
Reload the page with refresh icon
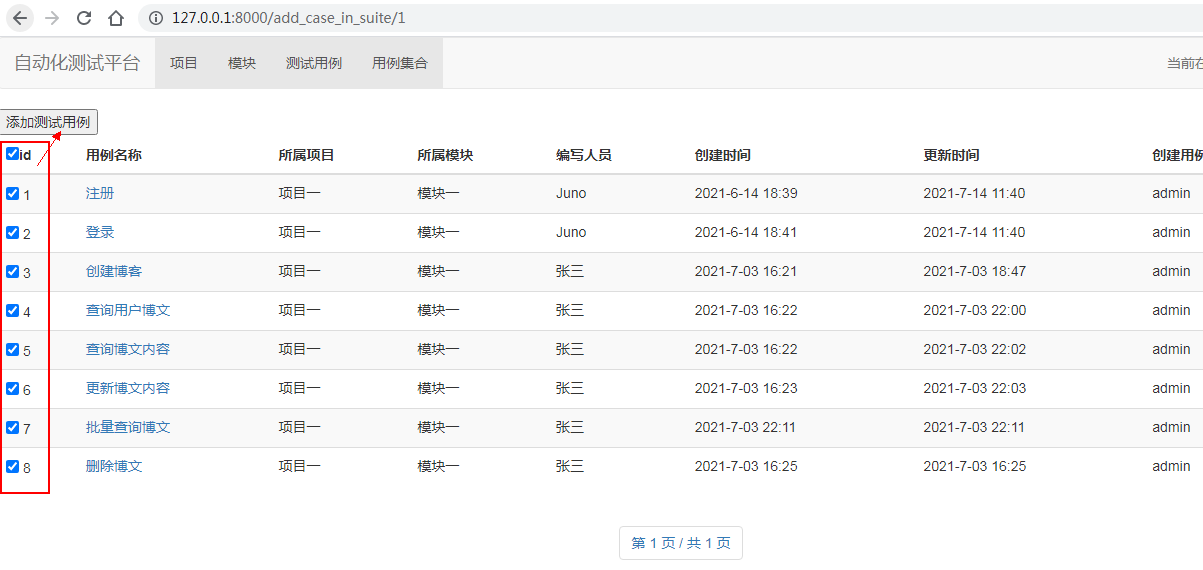[x=84, y=18]
